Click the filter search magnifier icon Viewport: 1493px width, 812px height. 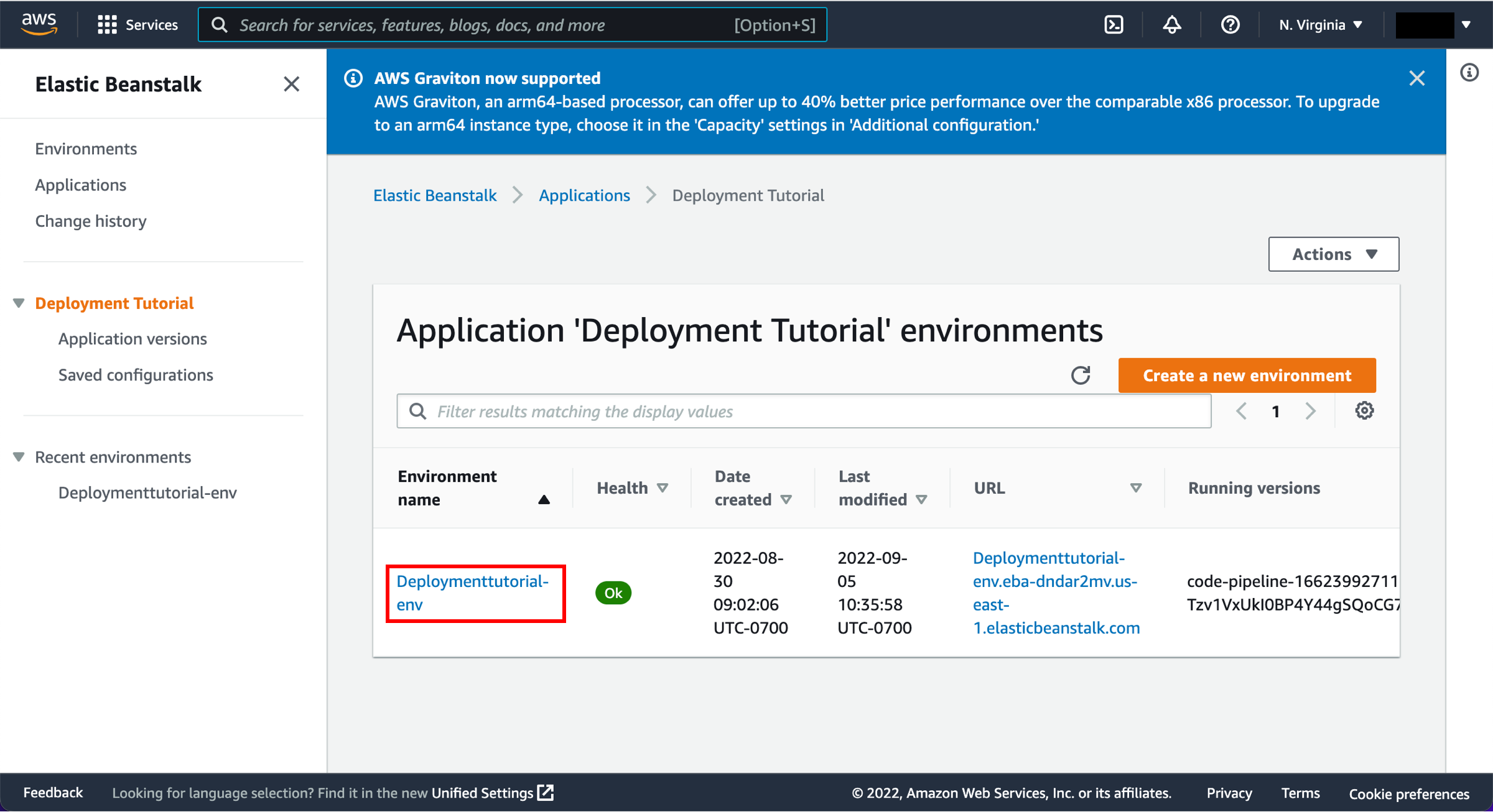(x=417, y=411)
